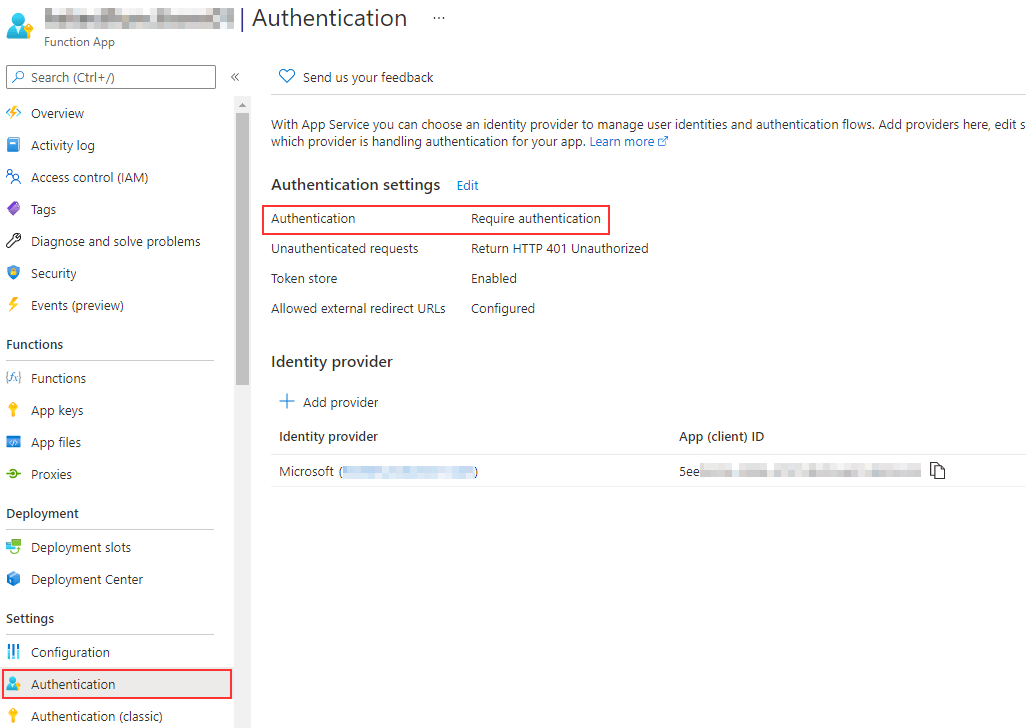Collapse the sidebar with double chevron
The image size is (1026, 728).
235,77
